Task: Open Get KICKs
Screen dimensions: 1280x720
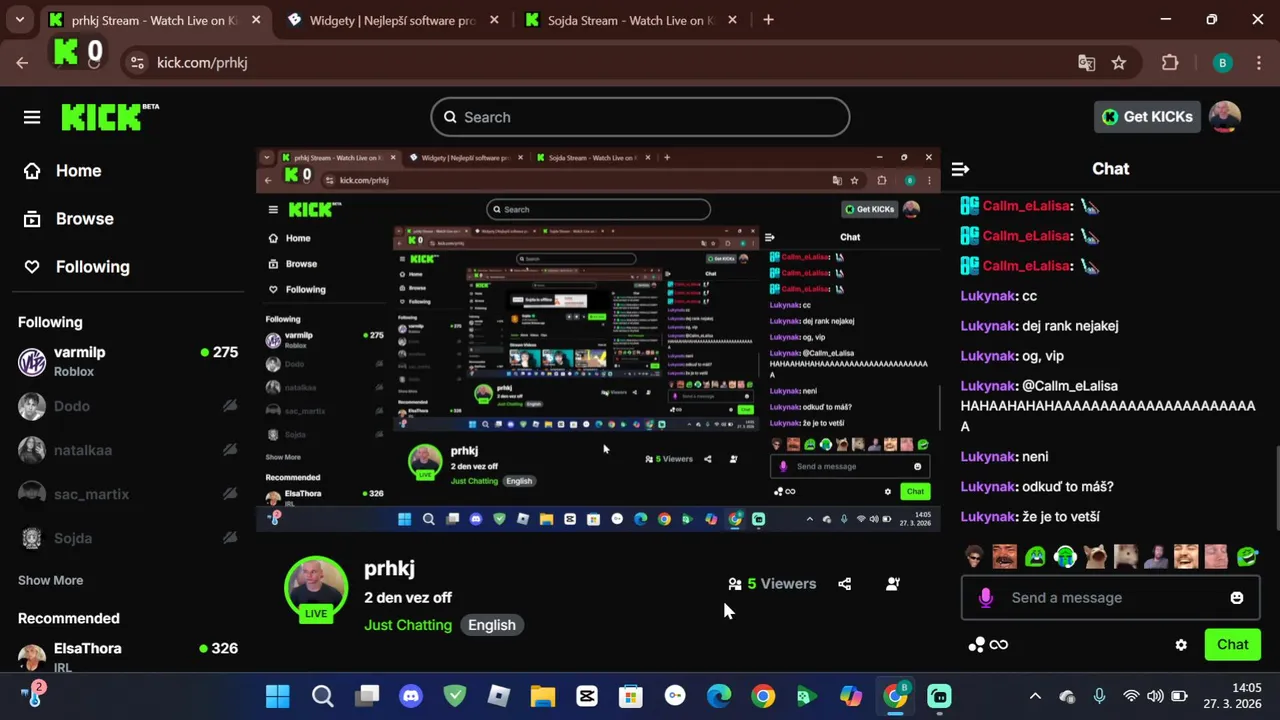Action: tap(1147, 117)
